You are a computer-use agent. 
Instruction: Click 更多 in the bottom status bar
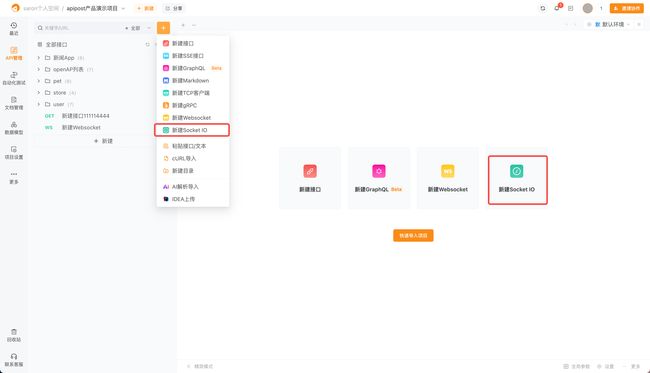(x=632, y=366)
